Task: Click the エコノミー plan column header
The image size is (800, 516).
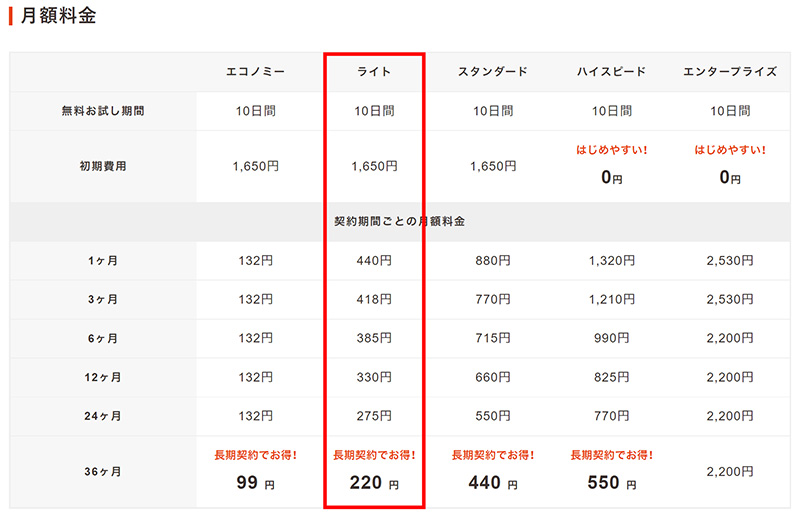Action: [255, 72]
